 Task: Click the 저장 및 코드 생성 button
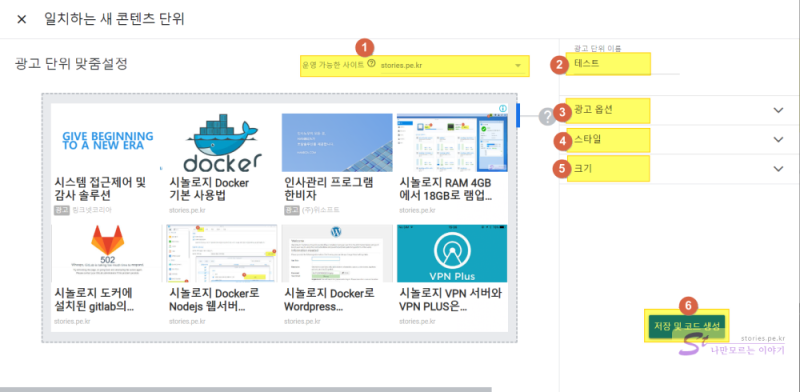click(x=687, y=327)
